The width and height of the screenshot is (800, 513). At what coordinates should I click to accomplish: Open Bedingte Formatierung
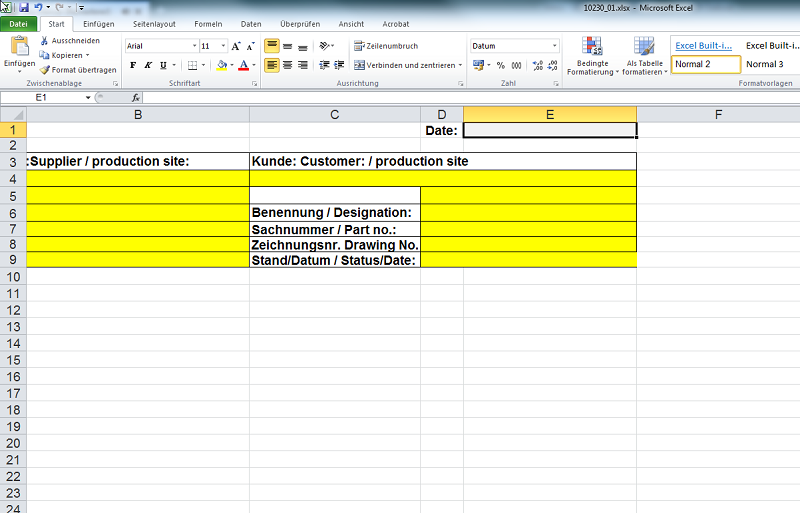point(592,56)
